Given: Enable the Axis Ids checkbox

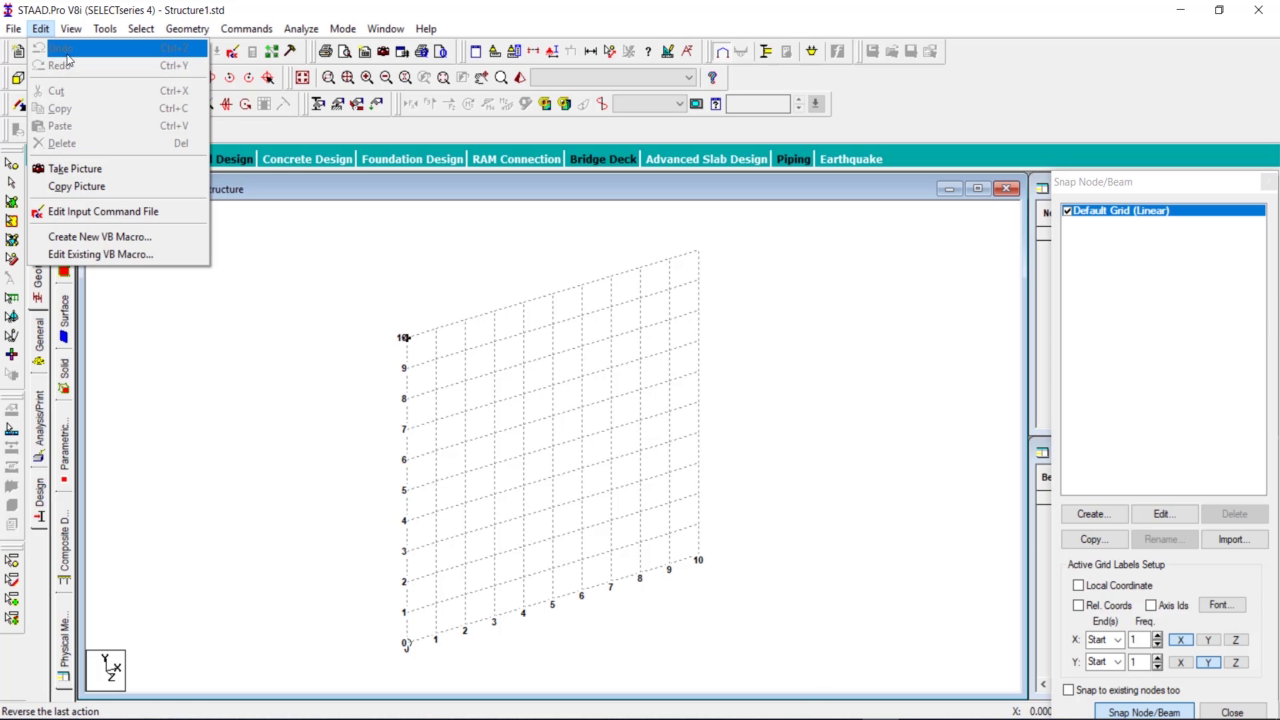Looking at the screenshot, I should [1151, 605].
